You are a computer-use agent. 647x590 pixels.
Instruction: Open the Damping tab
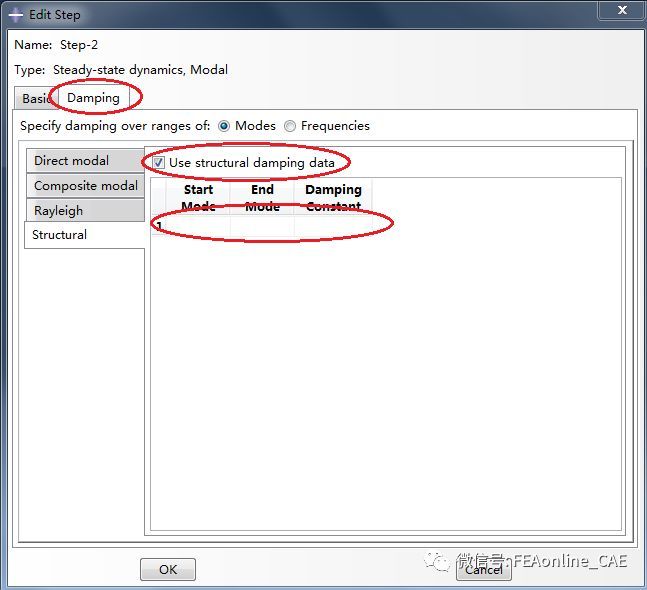(x=93, y=98)
